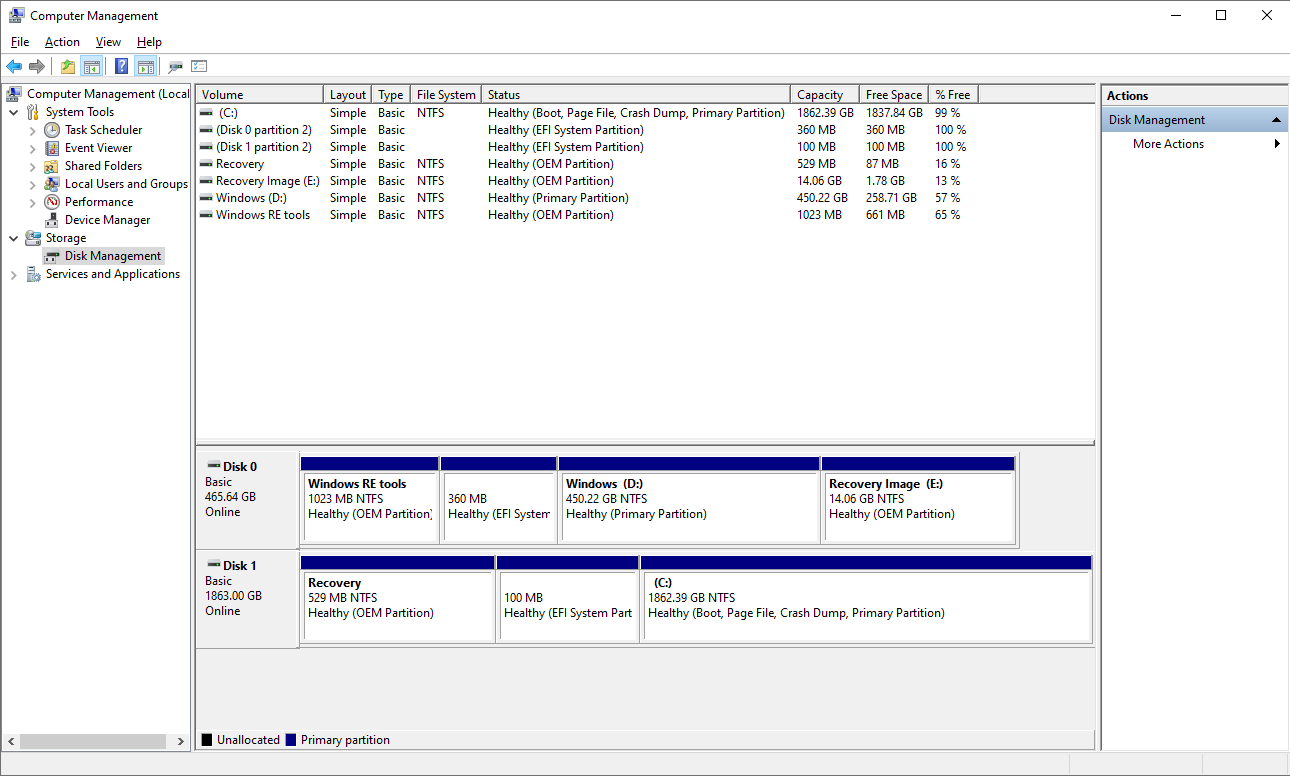Open the Help menu
The image size is (1290, 777).
click(149, 42)
